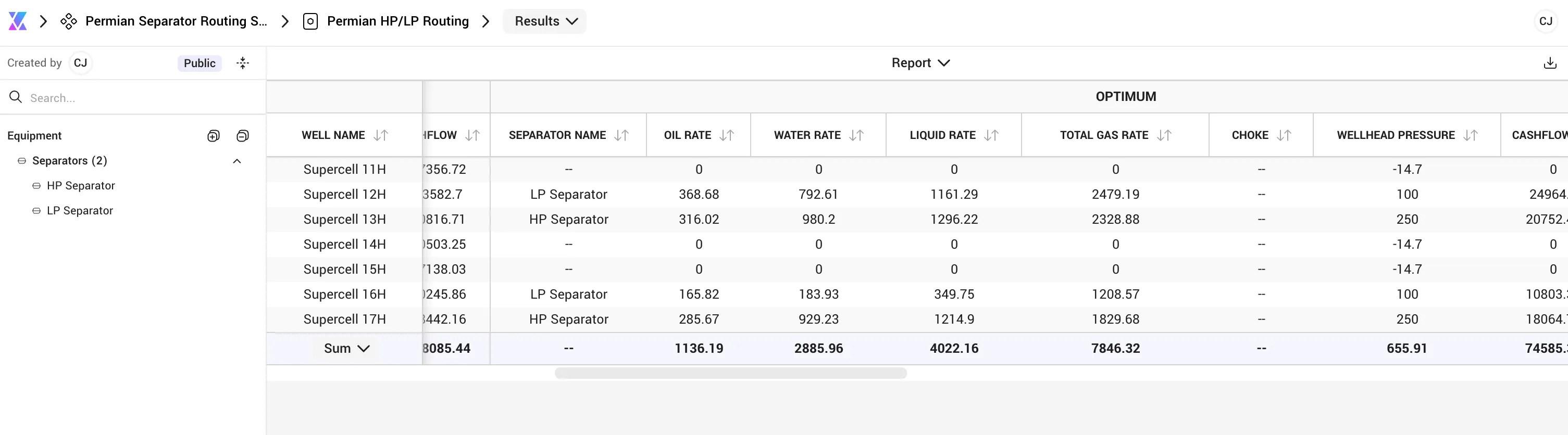Click the Public visibility badge
The height and width of the screenshot is (435, 1568).
[200, 63]
